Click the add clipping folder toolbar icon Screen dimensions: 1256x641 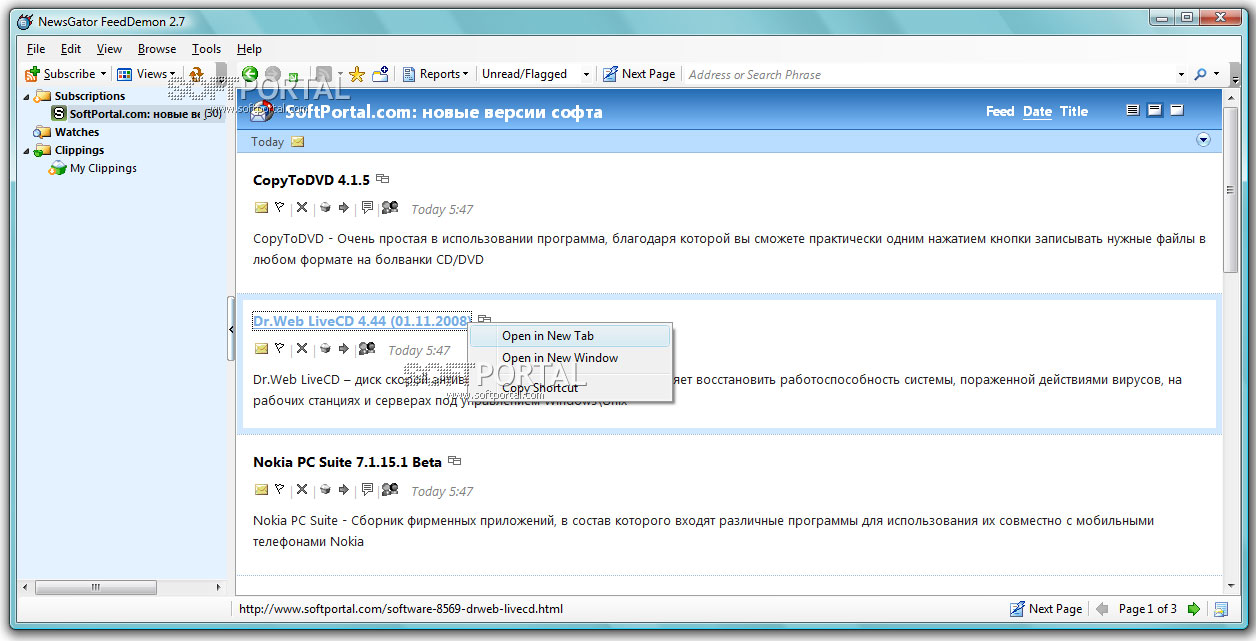click(x=380, y=74)
